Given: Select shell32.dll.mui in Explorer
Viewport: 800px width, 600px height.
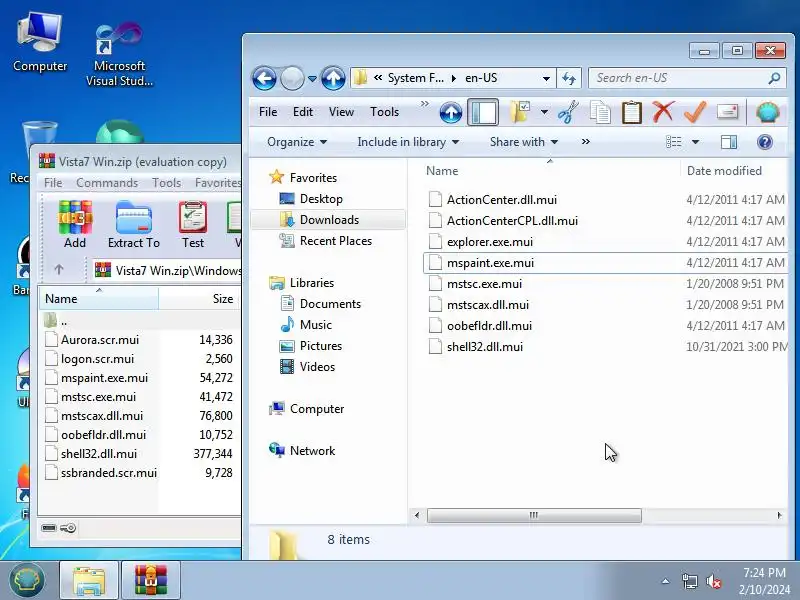Looking at the screenshot, I should (484, 346).
